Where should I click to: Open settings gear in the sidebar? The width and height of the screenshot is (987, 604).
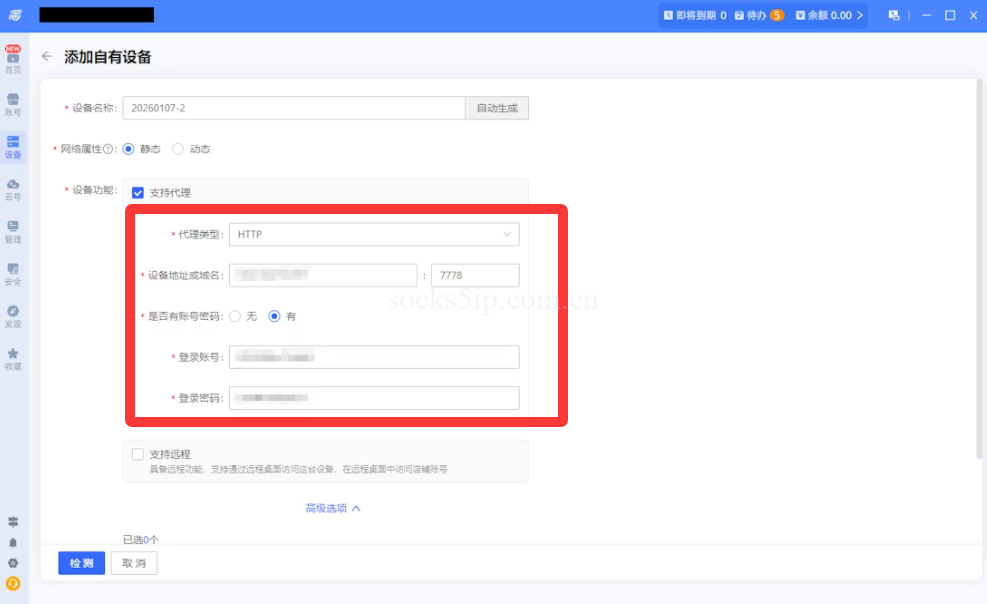coord(13,563)
